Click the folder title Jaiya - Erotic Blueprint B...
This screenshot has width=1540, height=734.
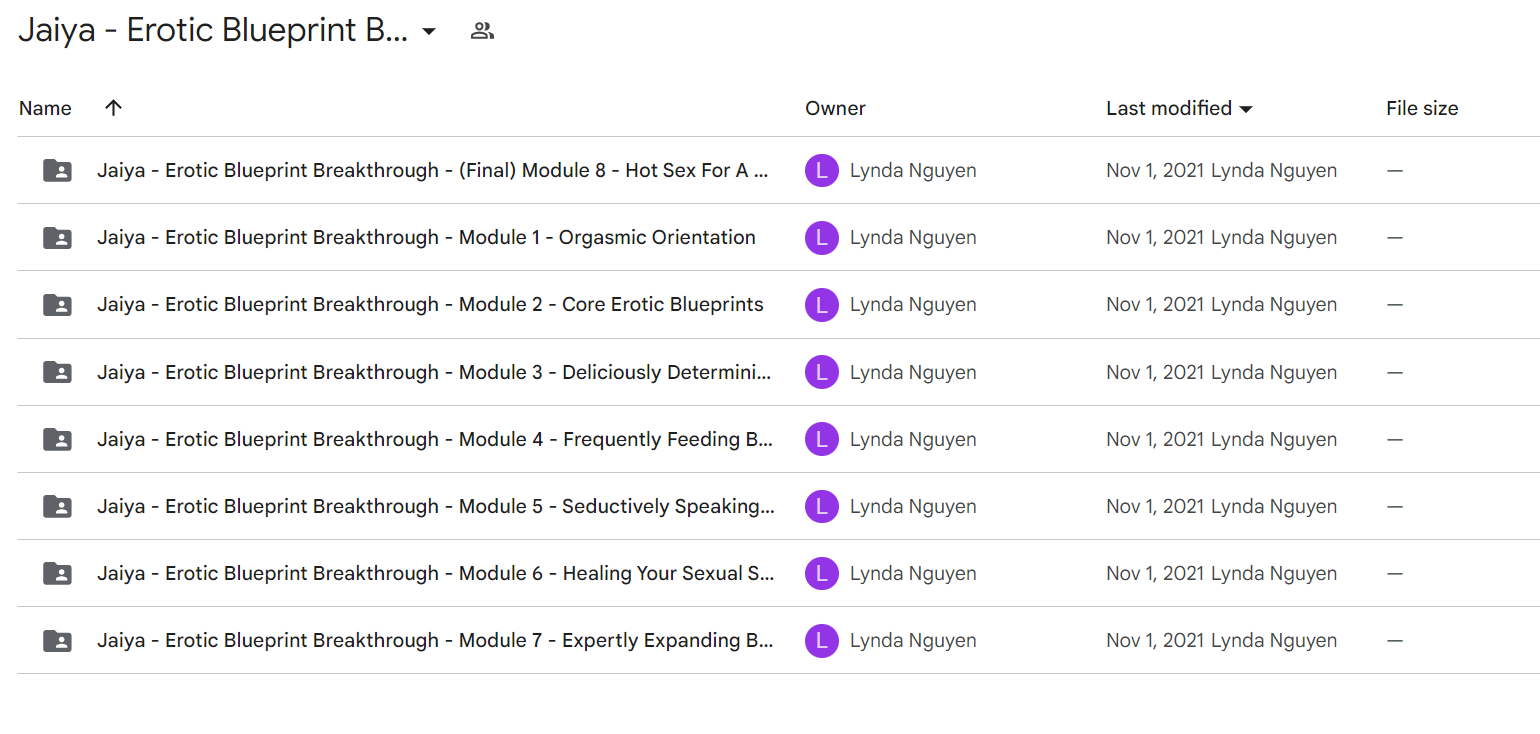tap(213, 31)
